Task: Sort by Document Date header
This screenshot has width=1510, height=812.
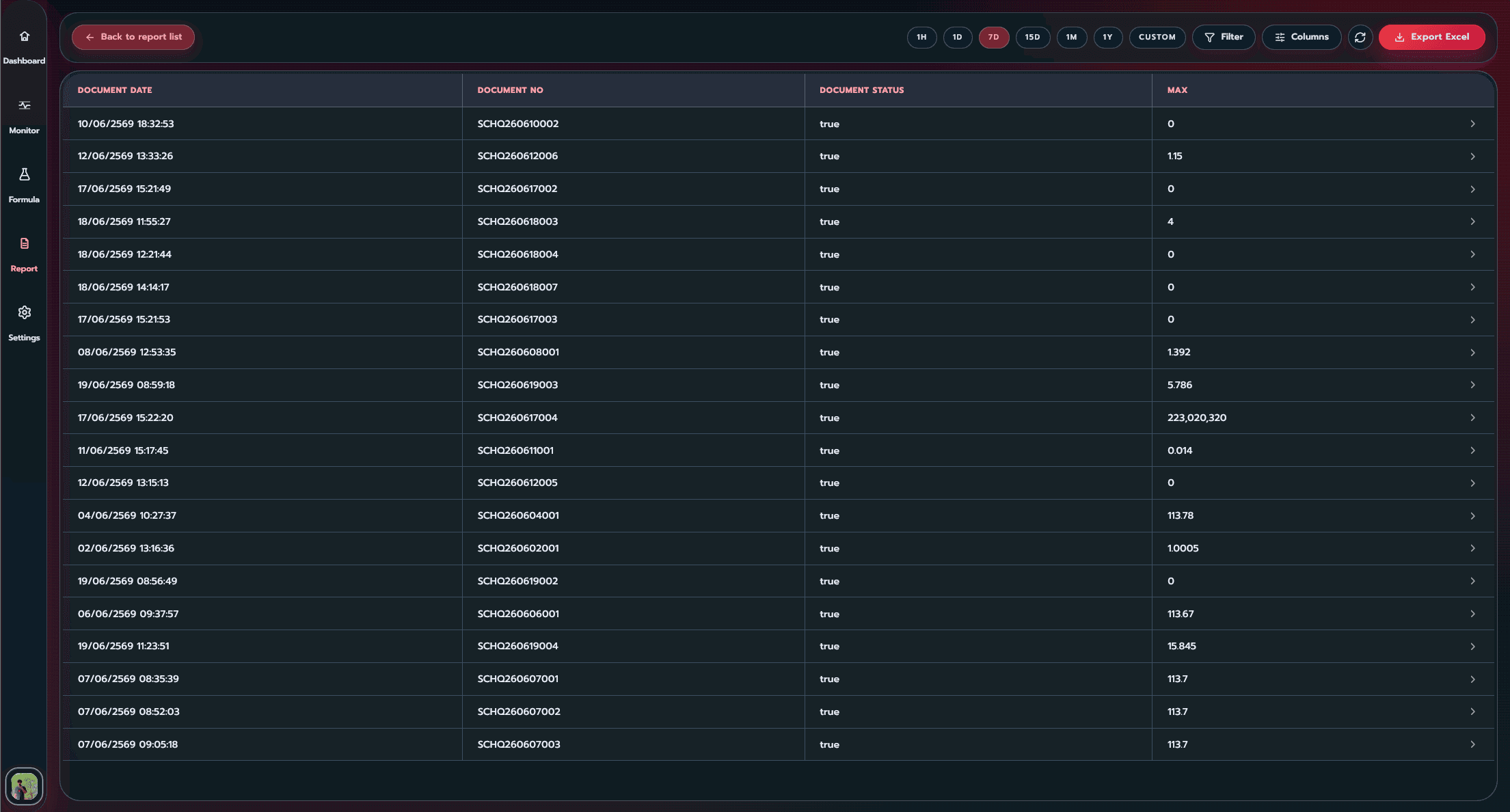Action: coord(115,90)
